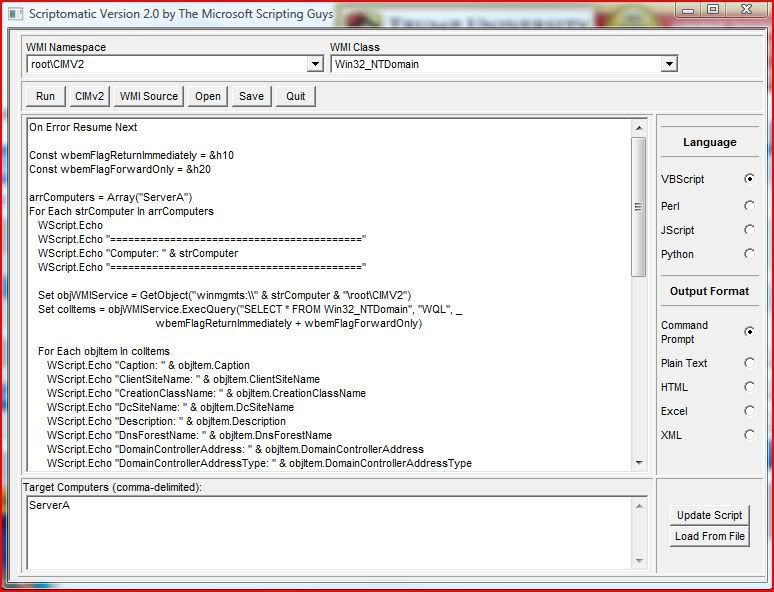
Task: Click the 'ClientSiteName: ' echo script line
Action: tap(183, 379)
